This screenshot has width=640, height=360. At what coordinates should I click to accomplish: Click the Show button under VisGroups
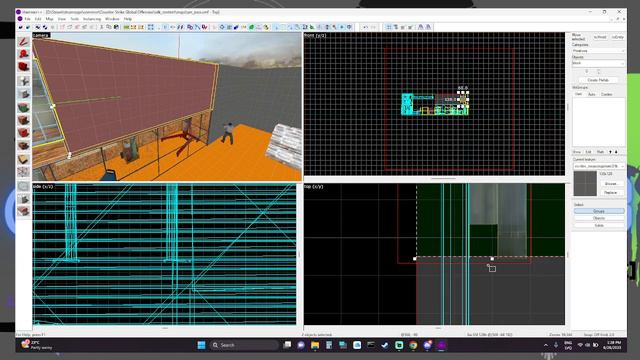coord(577,152)
